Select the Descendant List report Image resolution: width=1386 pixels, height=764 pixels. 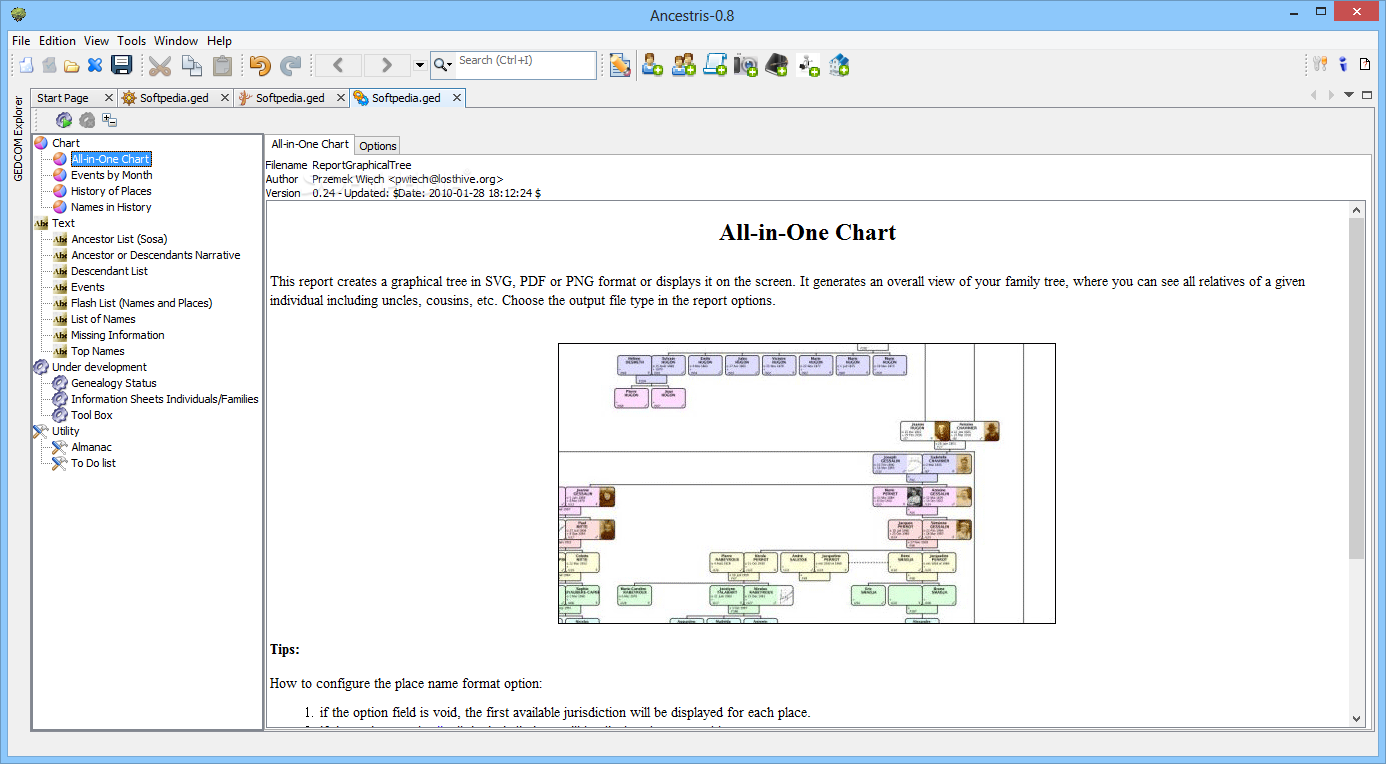click(109, 271)
